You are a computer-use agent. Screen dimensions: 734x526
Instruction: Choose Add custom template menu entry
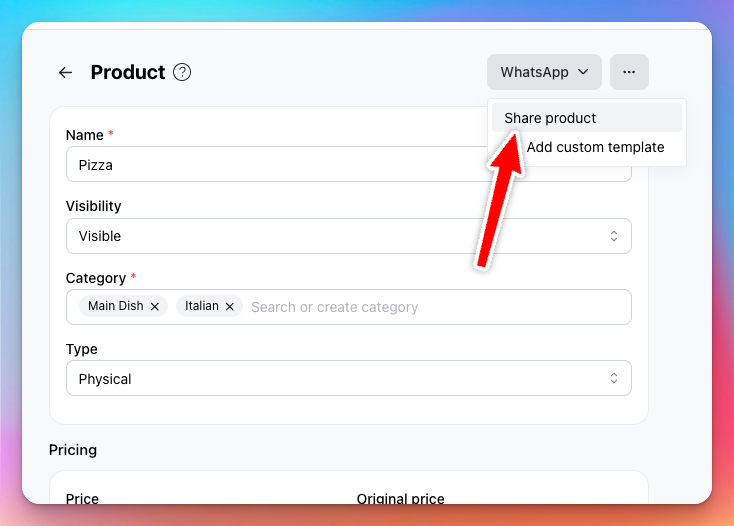595,147
